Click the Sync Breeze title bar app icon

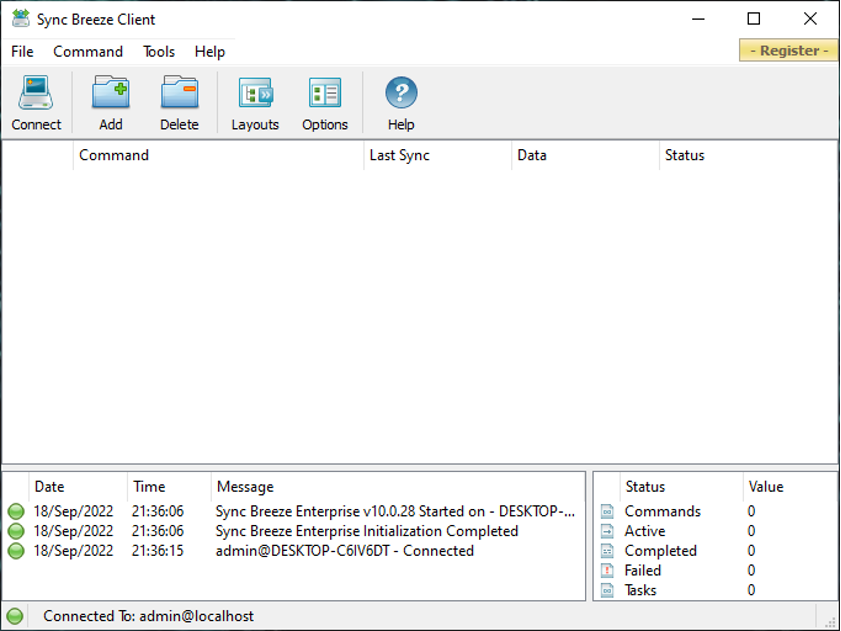tap(20, 18)
